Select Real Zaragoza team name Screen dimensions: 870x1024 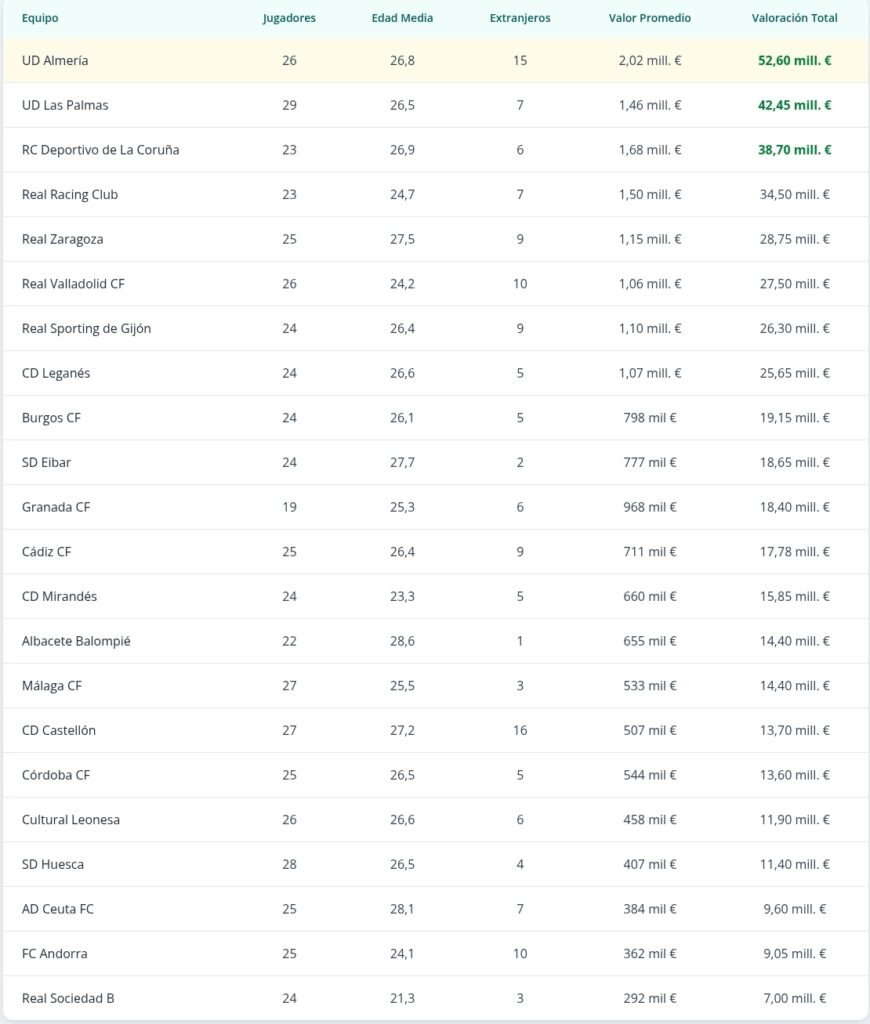[x=62, y=239]
